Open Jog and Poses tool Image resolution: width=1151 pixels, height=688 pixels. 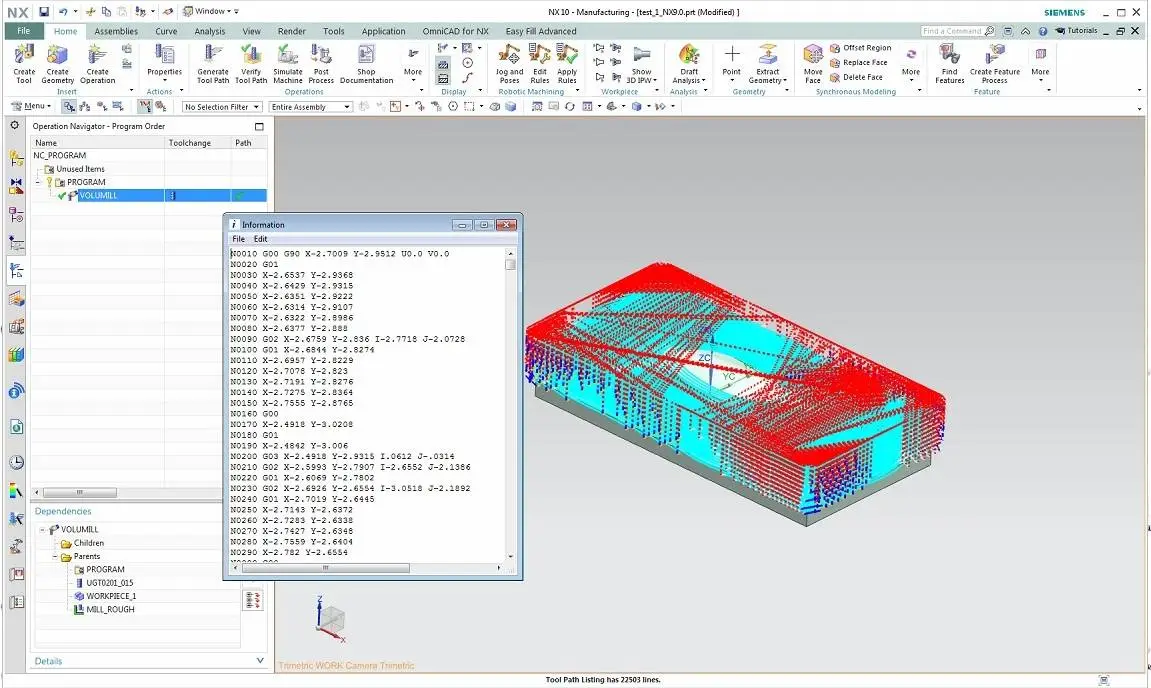(509, 64)
